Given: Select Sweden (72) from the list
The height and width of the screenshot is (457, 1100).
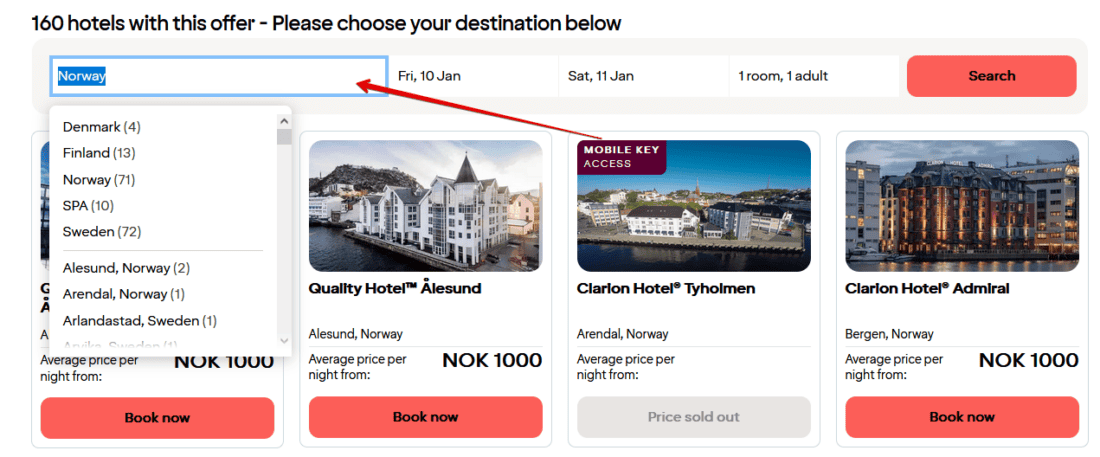Looking at the screenshot, I should [x=101, y=232].
